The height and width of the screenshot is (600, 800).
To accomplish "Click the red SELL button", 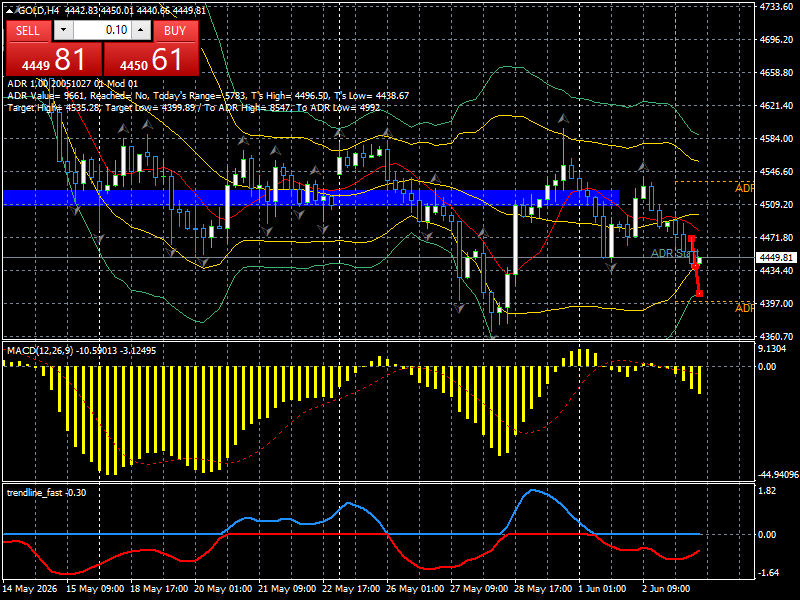I will click(28, 31).
